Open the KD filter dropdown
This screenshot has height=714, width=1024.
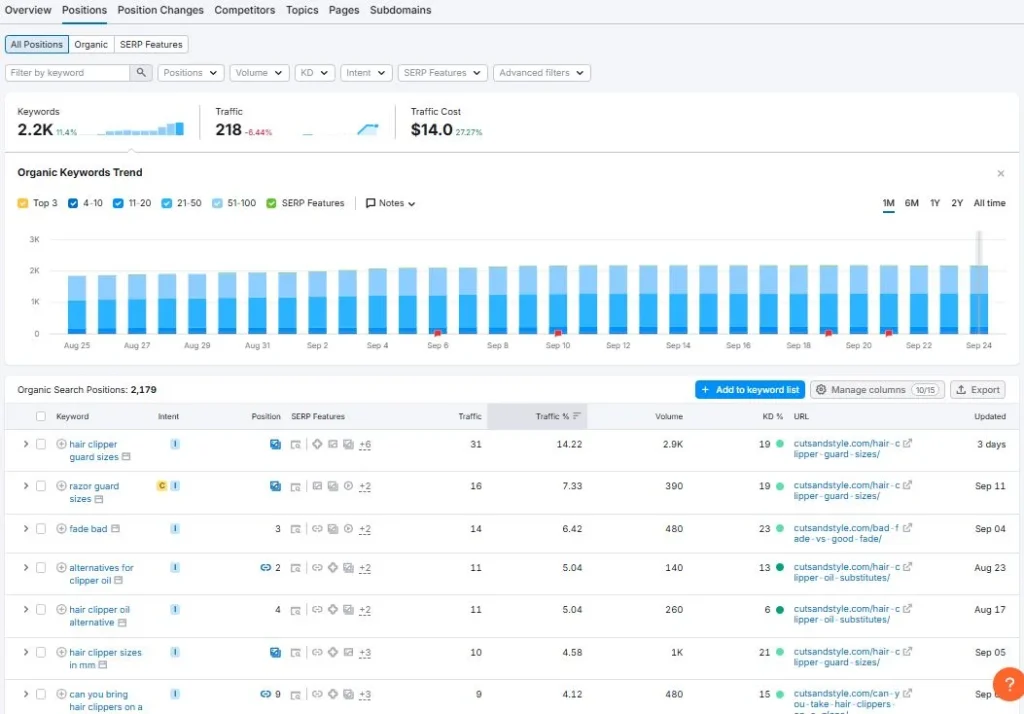tap(315, 73)
